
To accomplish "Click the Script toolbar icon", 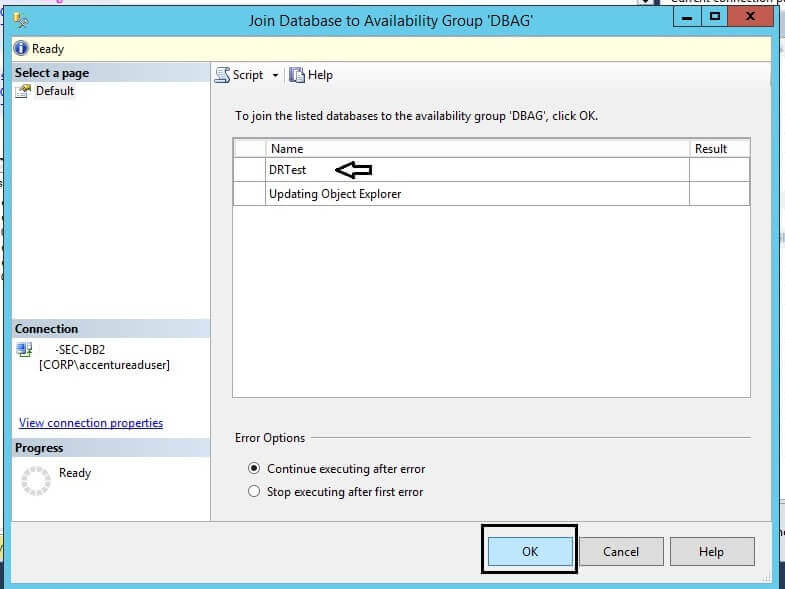I will coord(223,75).
